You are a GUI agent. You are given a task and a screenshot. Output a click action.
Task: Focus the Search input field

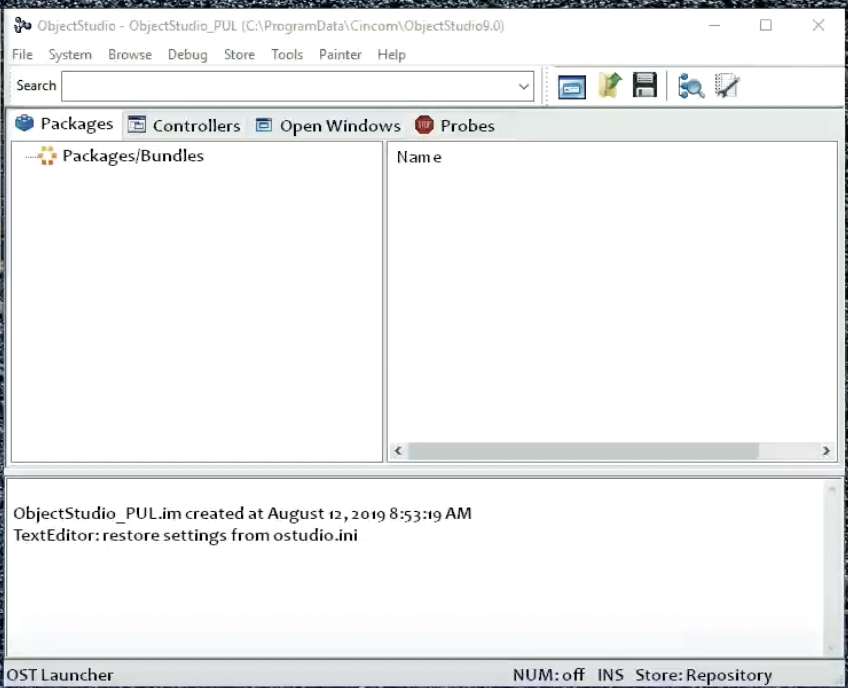(290, 87)
